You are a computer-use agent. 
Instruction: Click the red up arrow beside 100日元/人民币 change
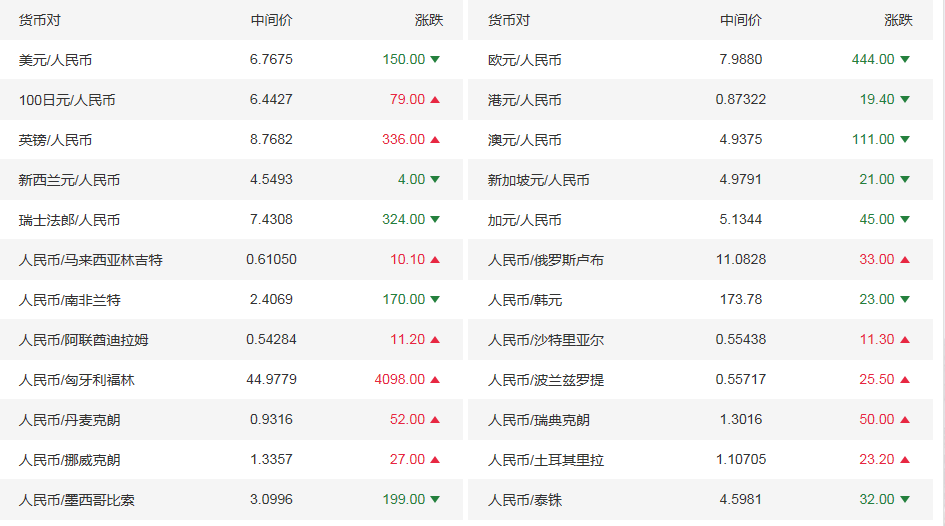435,100
